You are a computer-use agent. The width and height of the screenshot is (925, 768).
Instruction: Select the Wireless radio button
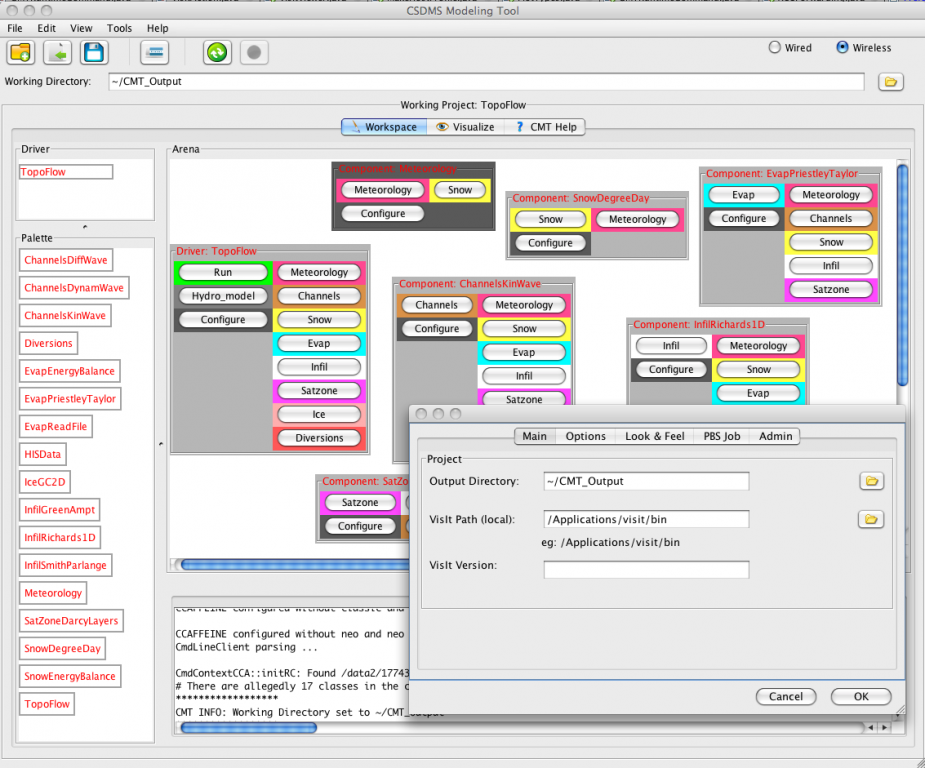(842, 47)
